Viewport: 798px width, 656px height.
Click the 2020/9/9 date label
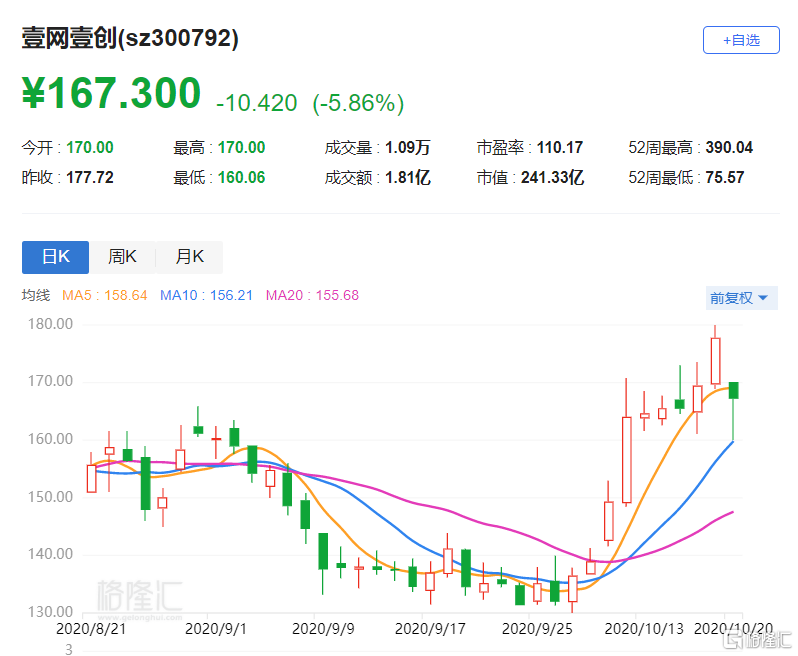(x=323, y=629)
